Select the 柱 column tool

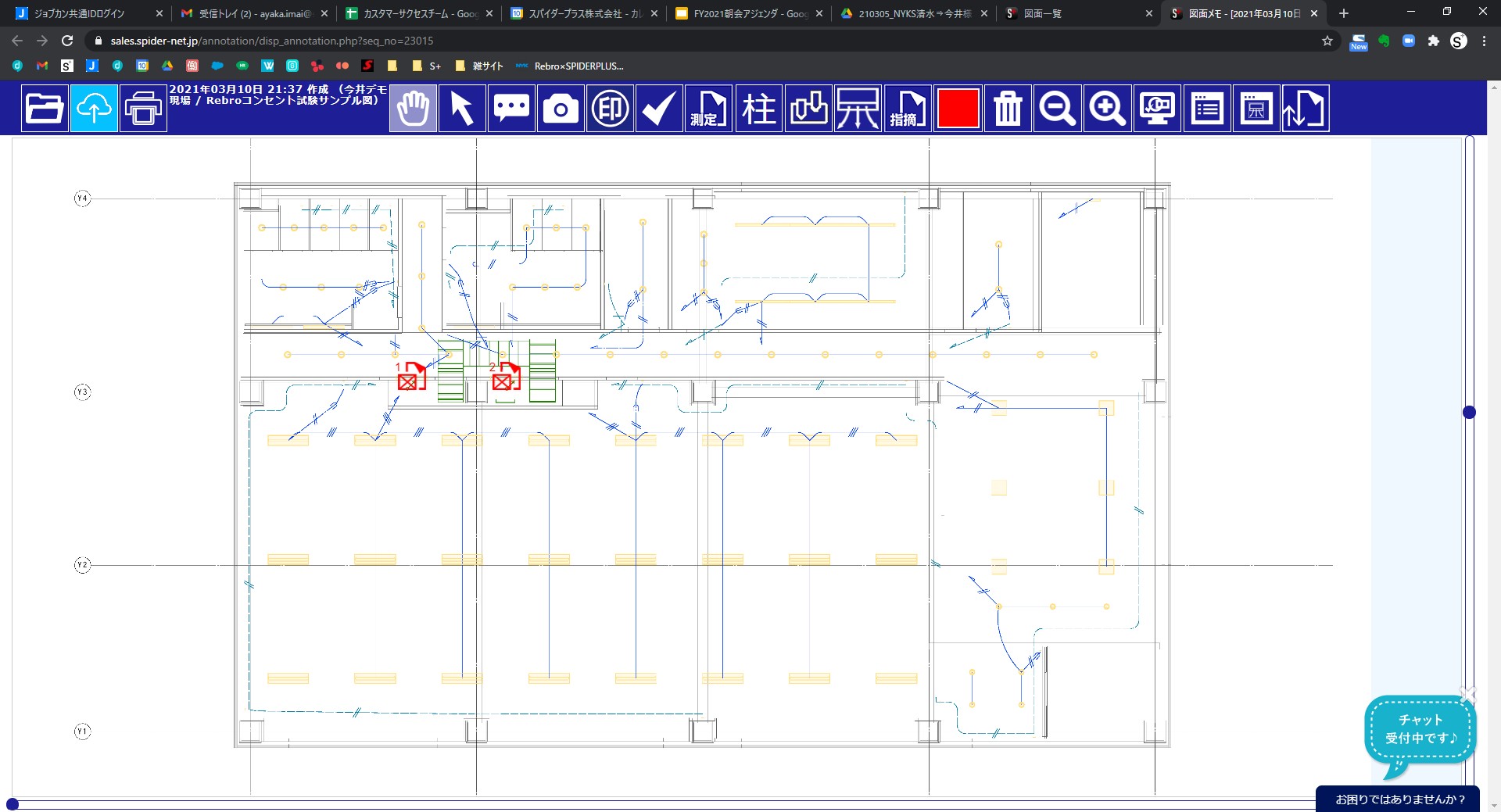(758, 108)
